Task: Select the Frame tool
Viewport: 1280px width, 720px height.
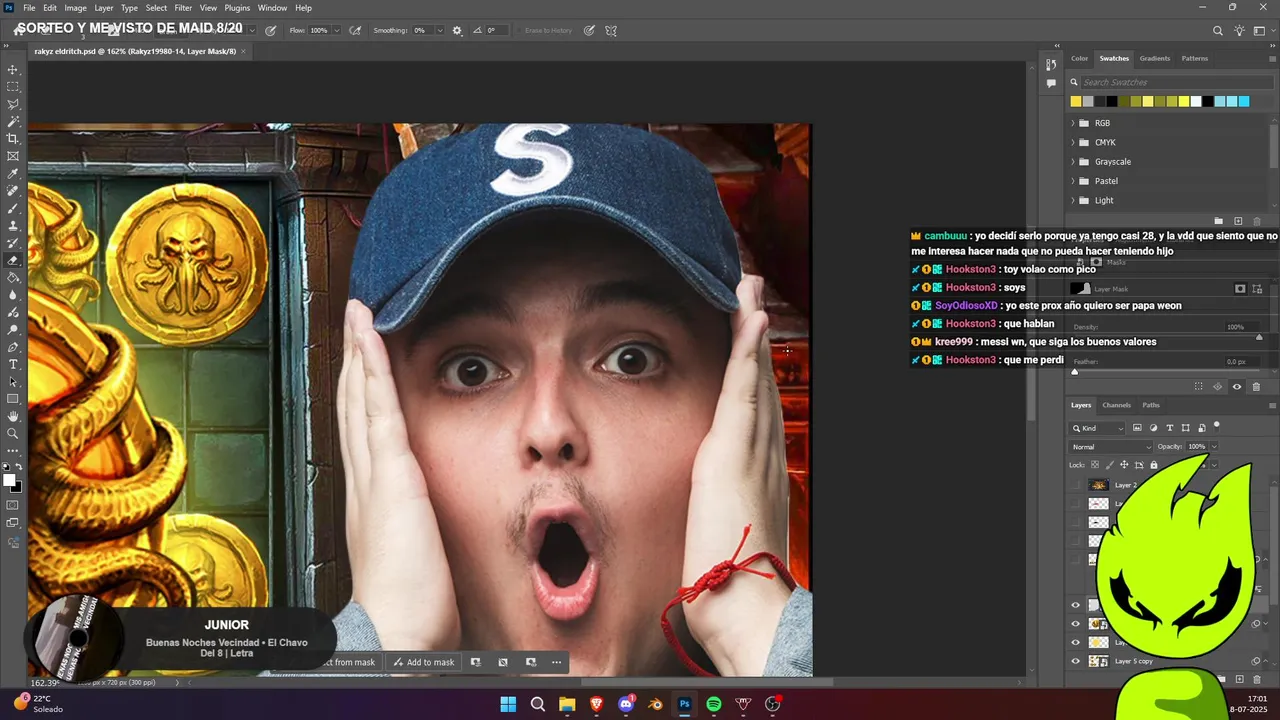Action: [13, 156]
